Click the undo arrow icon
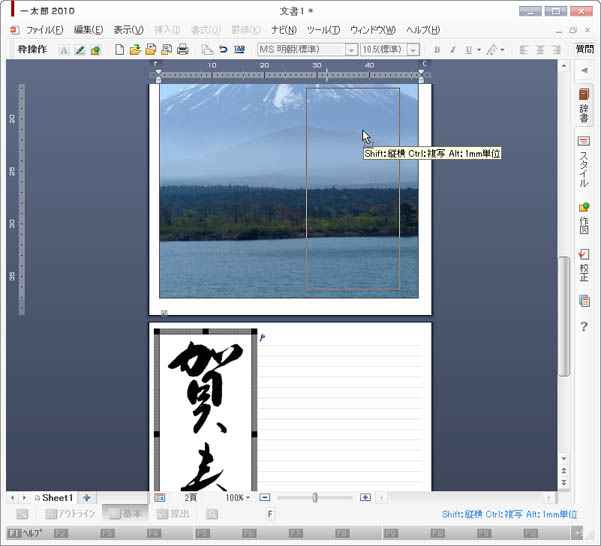Image resolution: width=601 pixels, height=546 pixels. click(223, 49)
